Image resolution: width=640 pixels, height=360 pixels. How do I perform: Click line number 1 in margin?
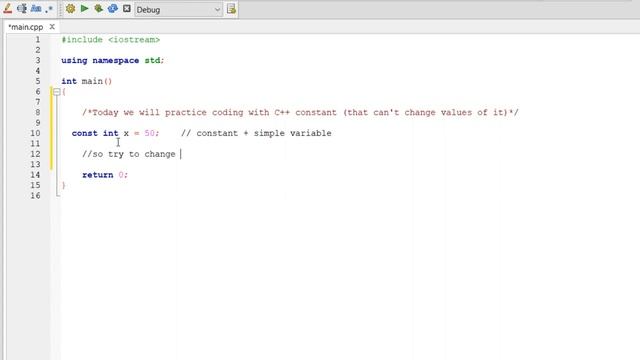pos(38,40)
